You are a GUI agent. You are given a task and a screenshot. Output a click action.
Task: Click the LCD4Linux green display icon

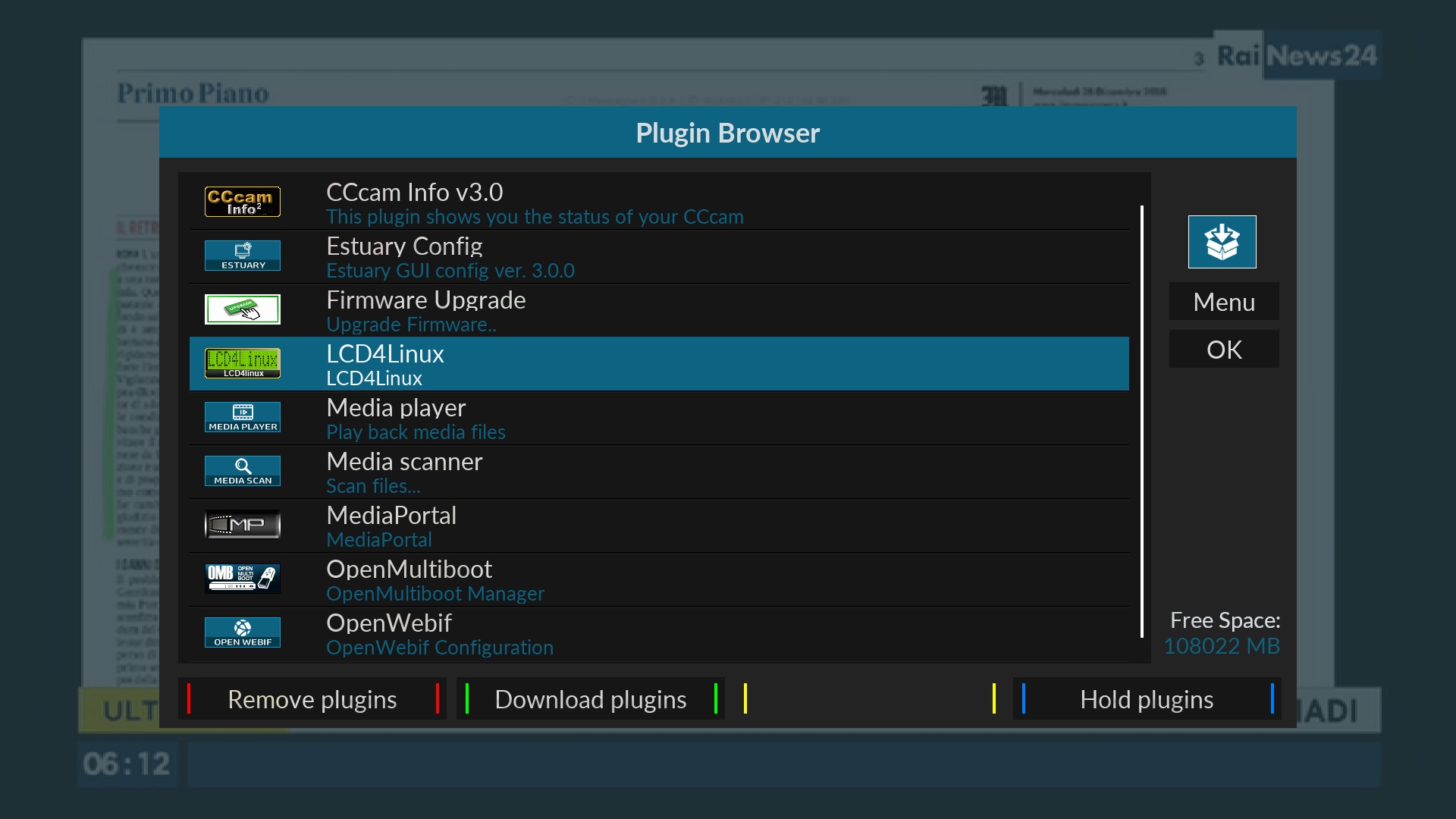point(243,363)
